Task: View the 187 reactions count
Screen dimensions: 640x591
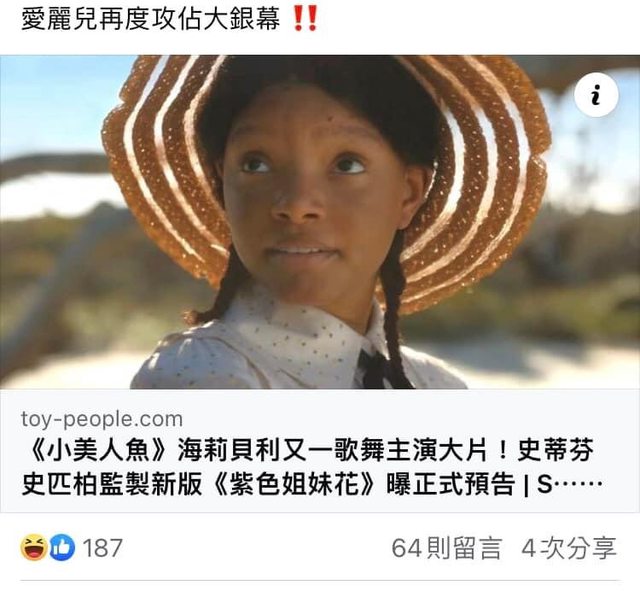Action: [x=102, y=548]
